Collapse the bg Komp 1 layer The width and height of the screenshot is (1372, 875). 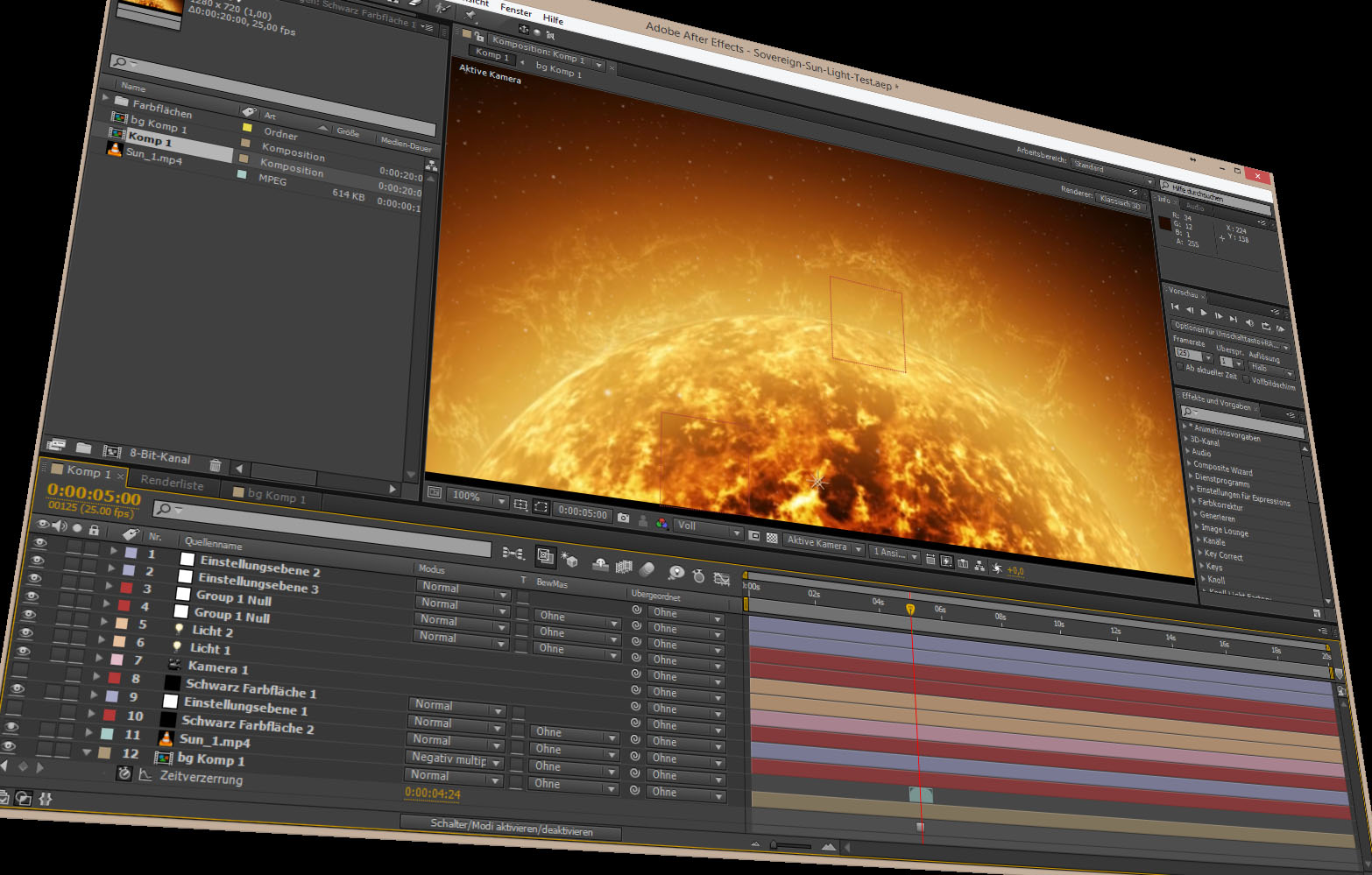(x=86, y=752)
